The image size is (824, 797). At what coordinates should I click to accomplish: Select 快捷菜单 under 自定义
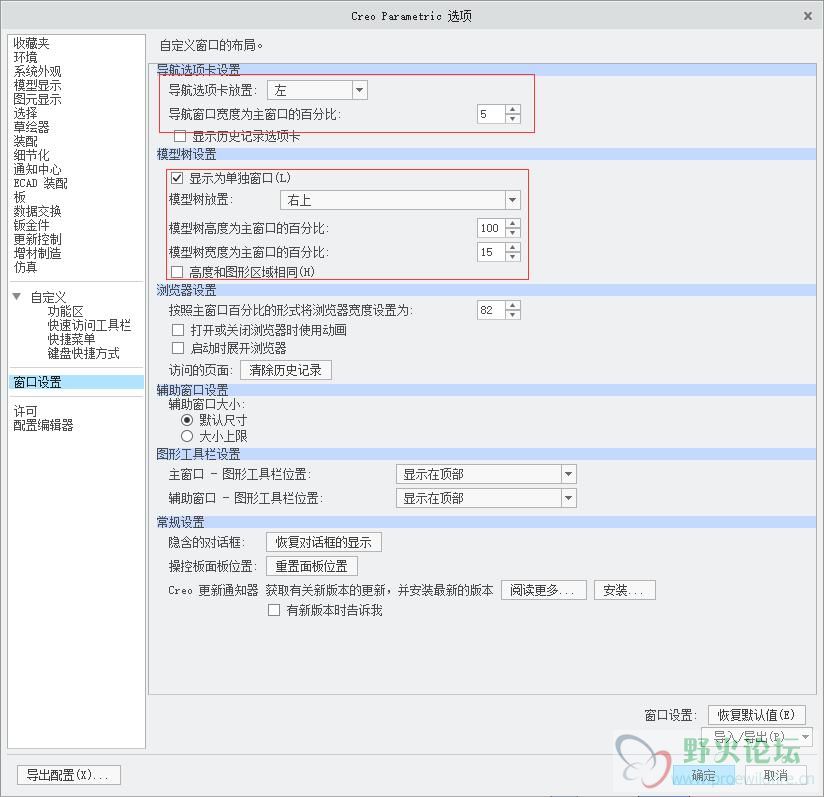[x=71, y=339]
